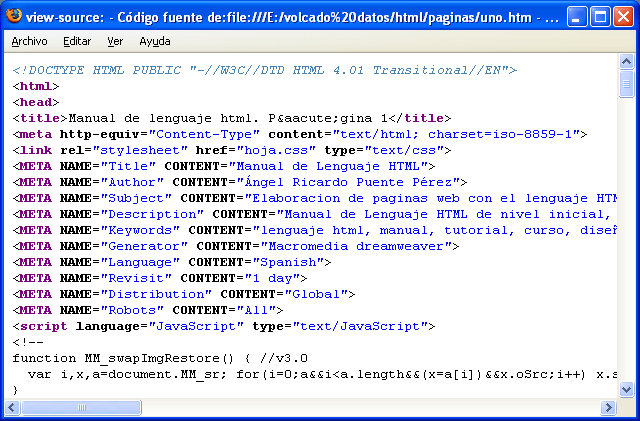
Task: Click the empty horizontal scrollbar track area
Action: click(371, 407)
